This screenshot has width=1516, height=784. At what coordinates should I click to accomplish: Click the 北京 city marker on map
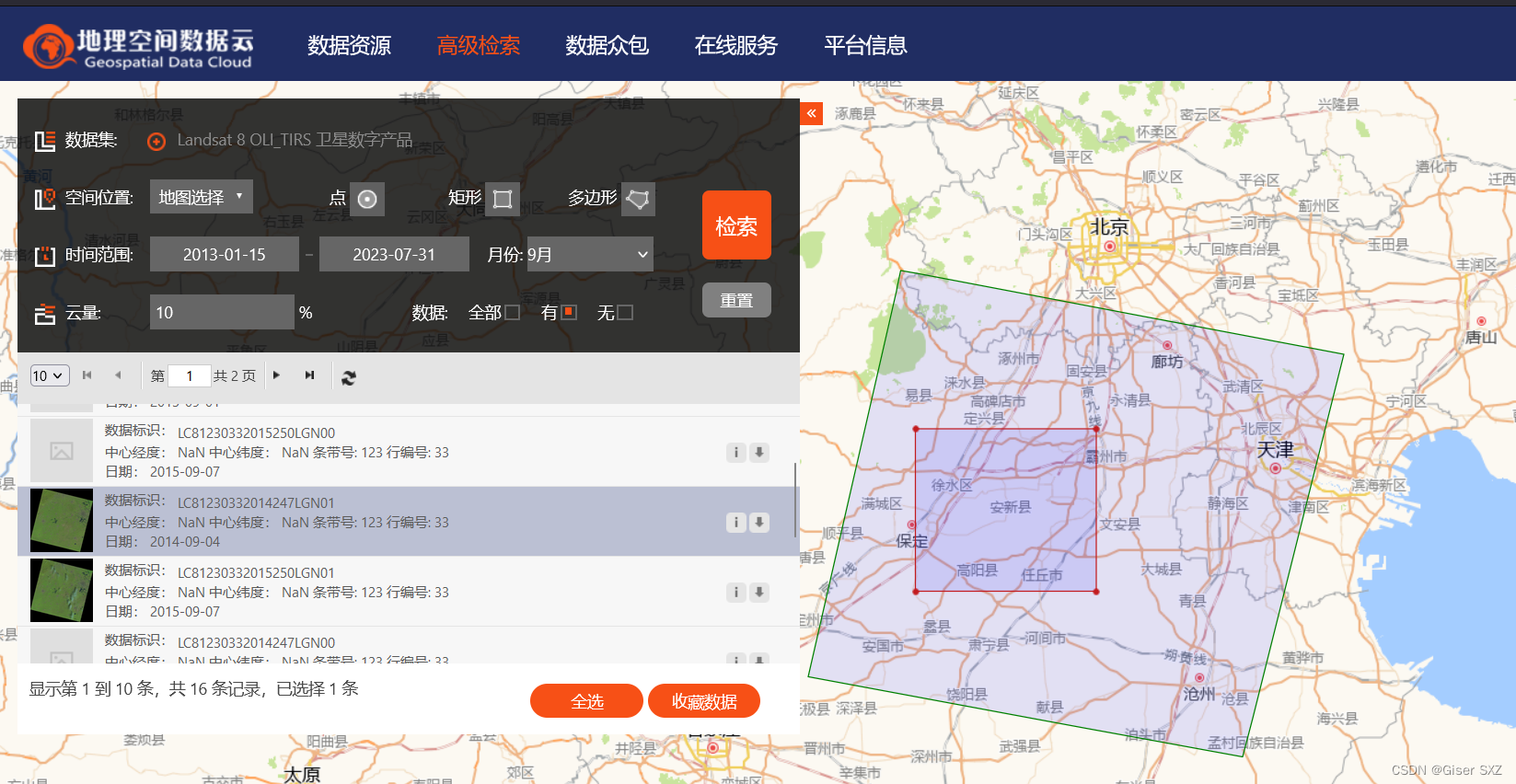click(1110, 247)
